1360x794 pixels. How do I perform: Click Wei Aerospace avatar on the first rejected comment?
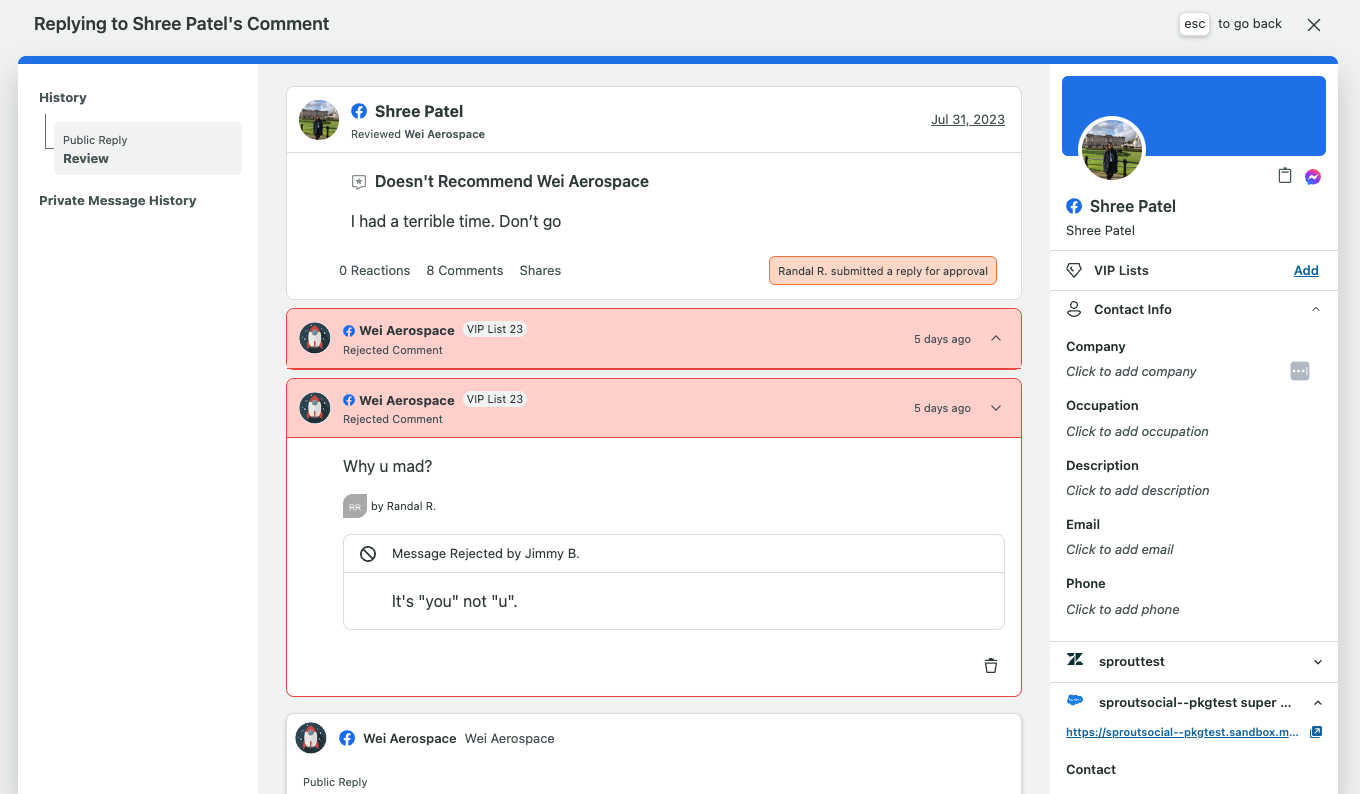coord(315,338)
